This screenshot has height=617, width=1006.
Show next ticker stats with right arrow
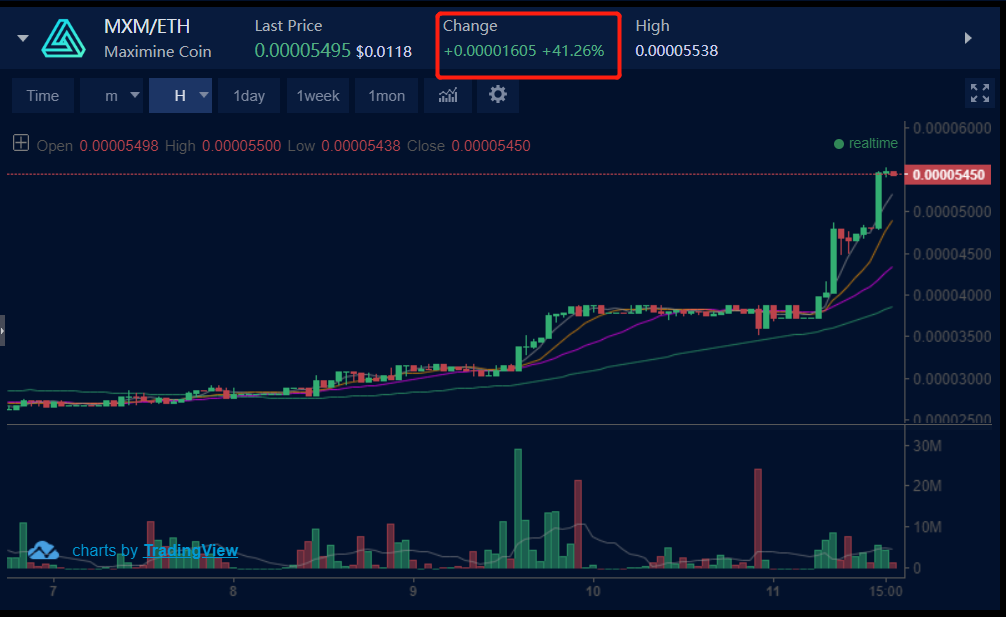[968, 38]
